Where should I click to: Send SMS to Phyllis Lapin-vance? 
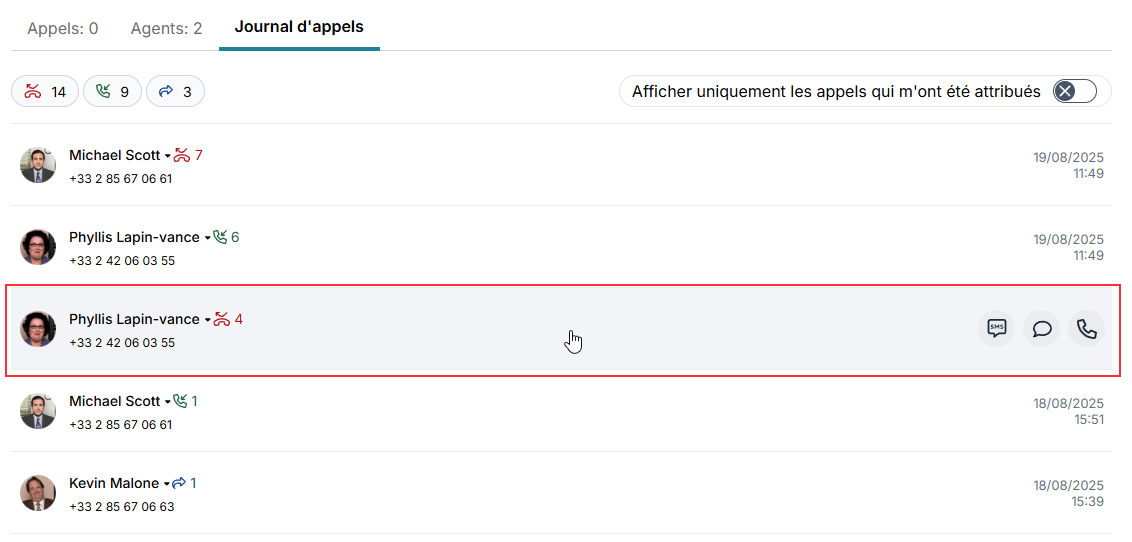996,328
